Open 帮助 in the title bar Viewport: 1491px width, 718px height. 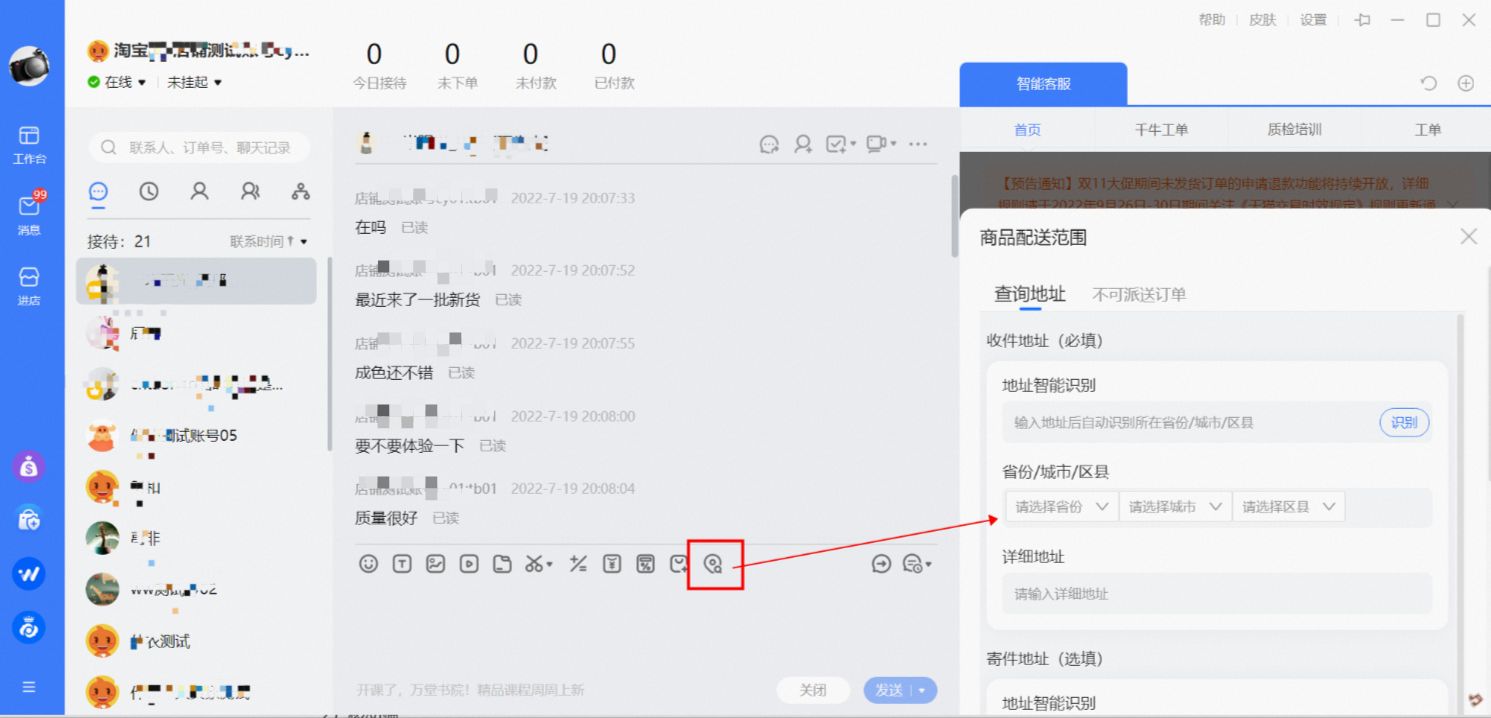[x=1211, y=20]
